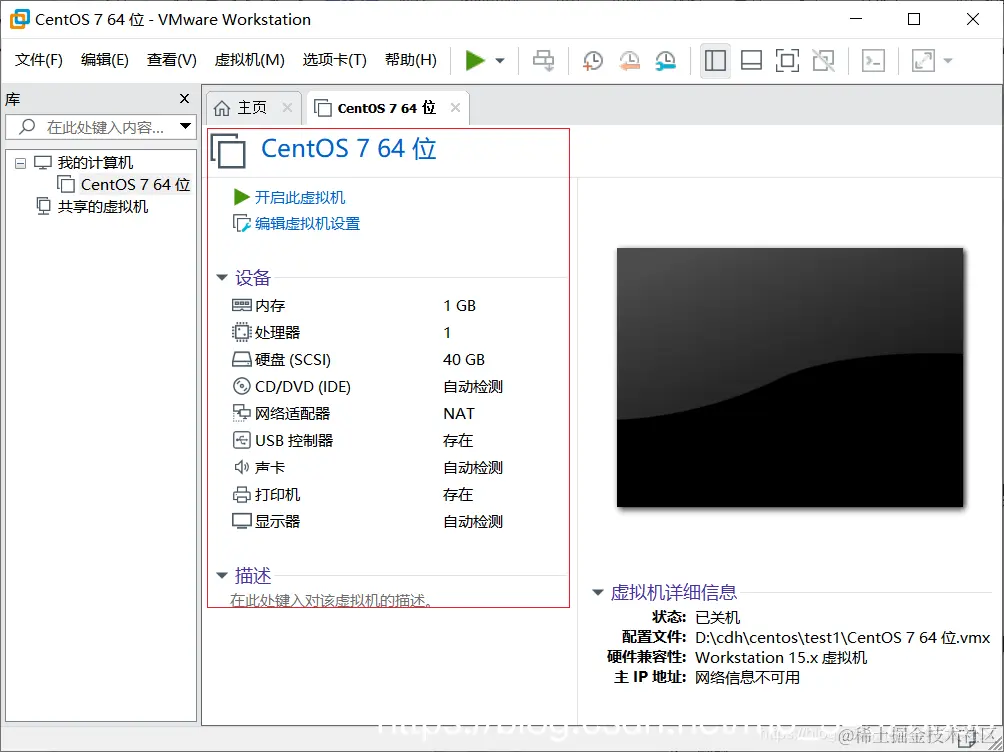The height and width of the screenshot is (752, 1004).
Task: Open the 选项卡(T) menu
Action: click(335, 60)
